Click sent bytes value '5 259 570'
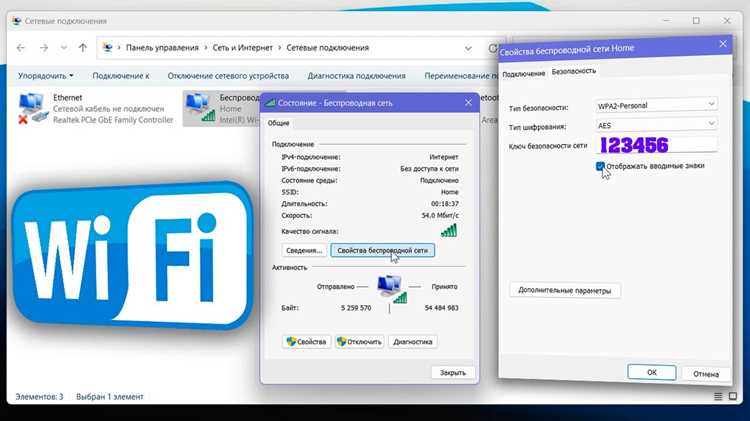This screenshot has width=750, height=421. pos(356,308)
